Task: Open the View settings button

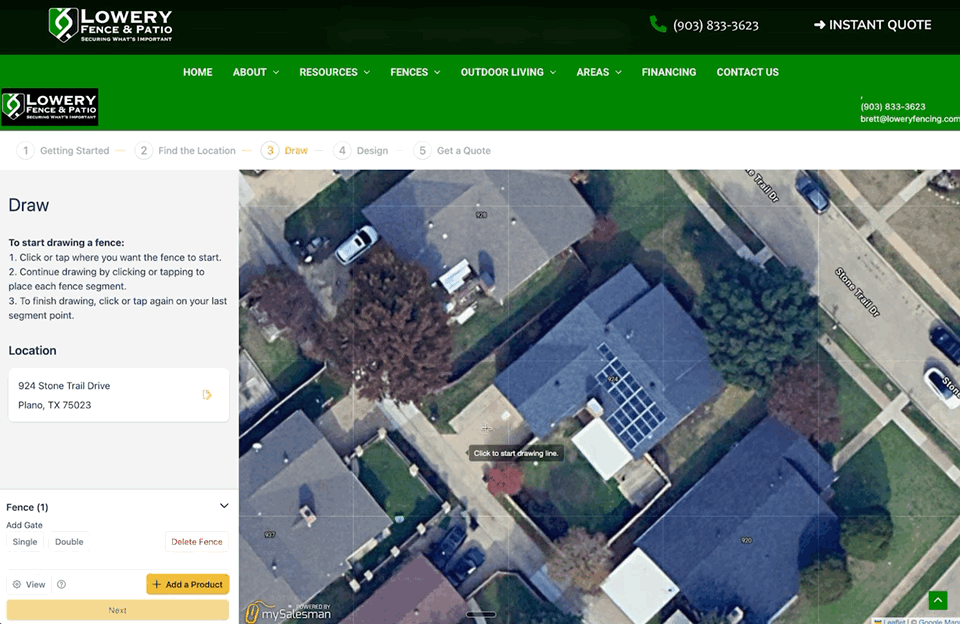Action: 29,584
